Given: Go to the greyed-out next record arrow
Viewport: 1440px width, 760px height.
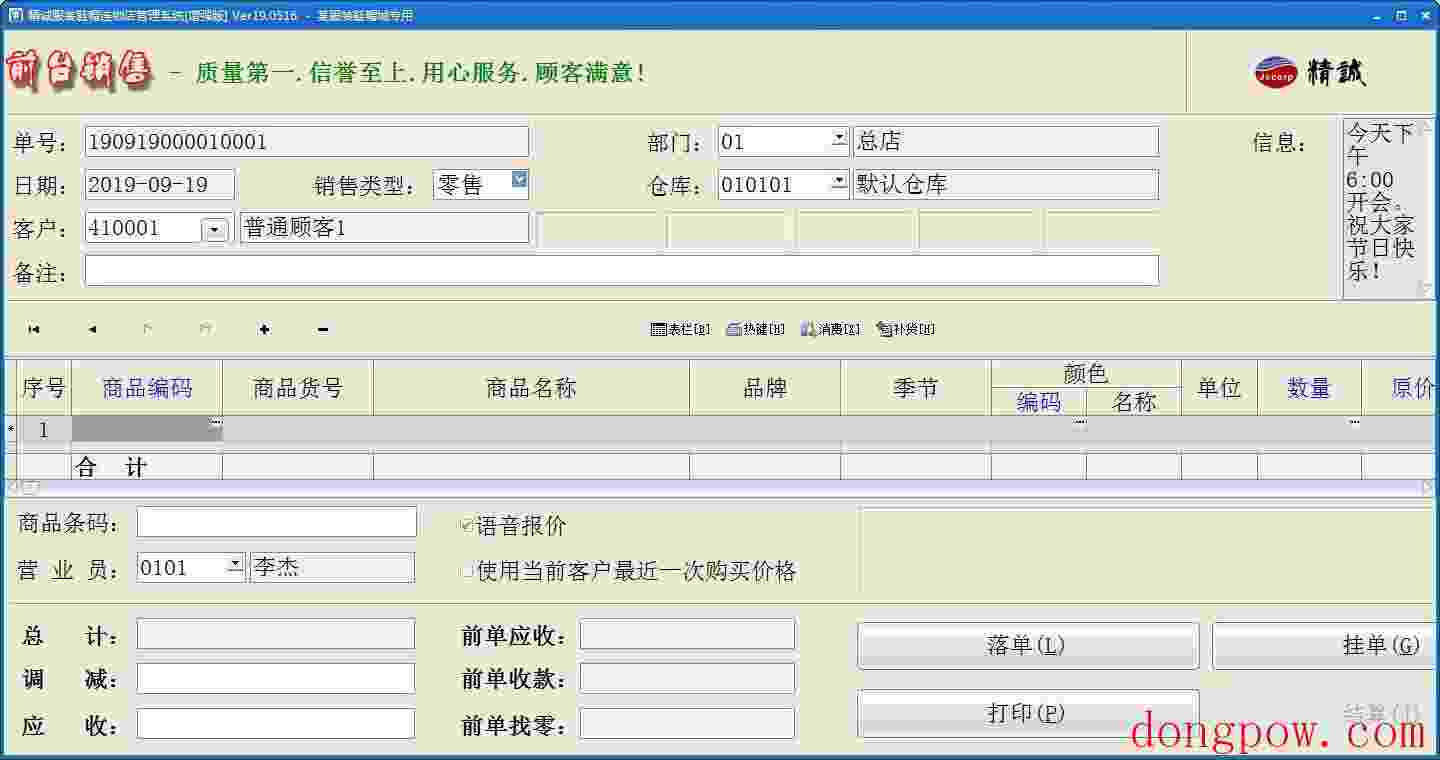Looking at the screenshot, I should [x=148, y=329].
